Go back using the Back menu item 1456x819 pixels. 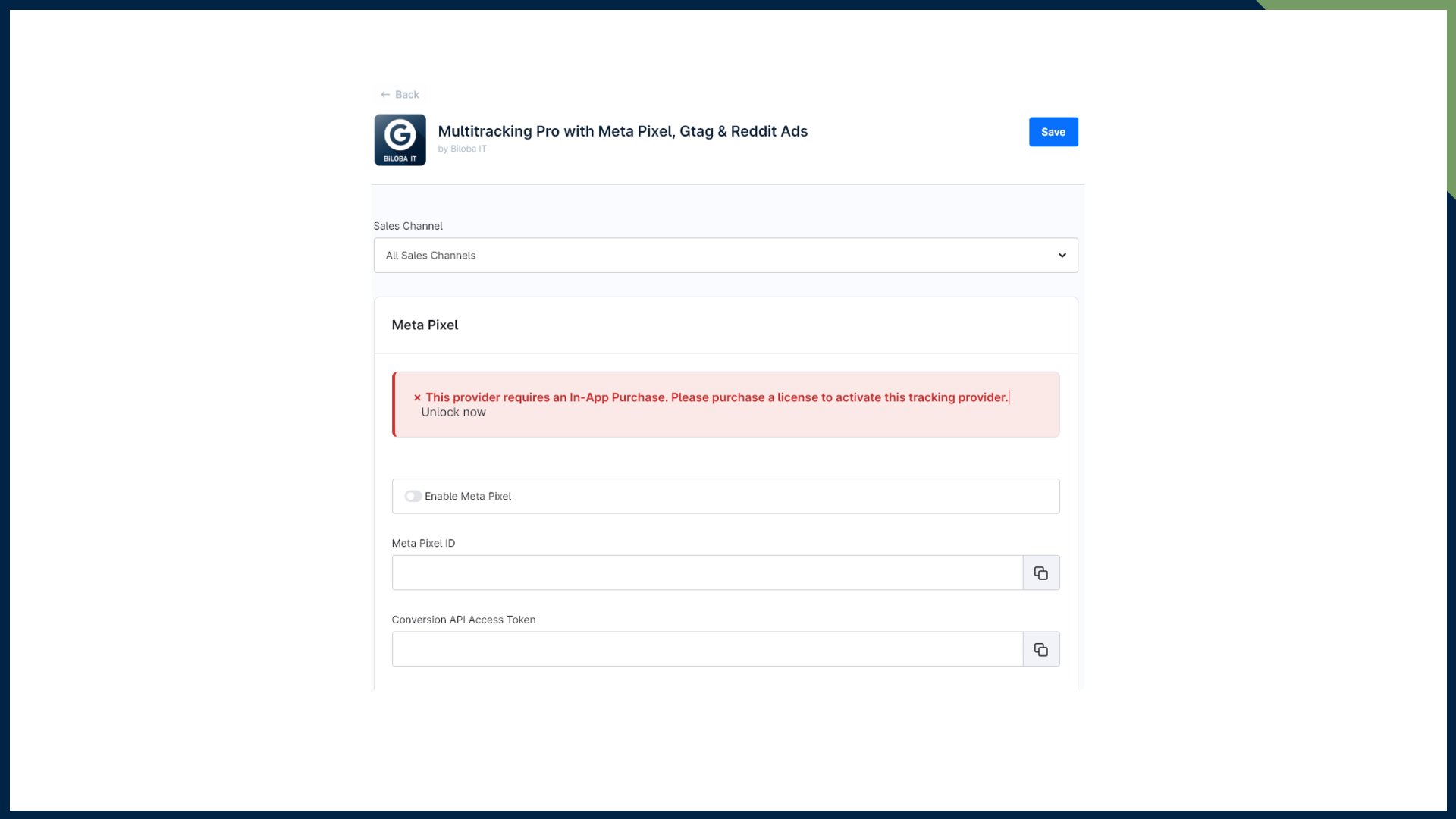400,94
